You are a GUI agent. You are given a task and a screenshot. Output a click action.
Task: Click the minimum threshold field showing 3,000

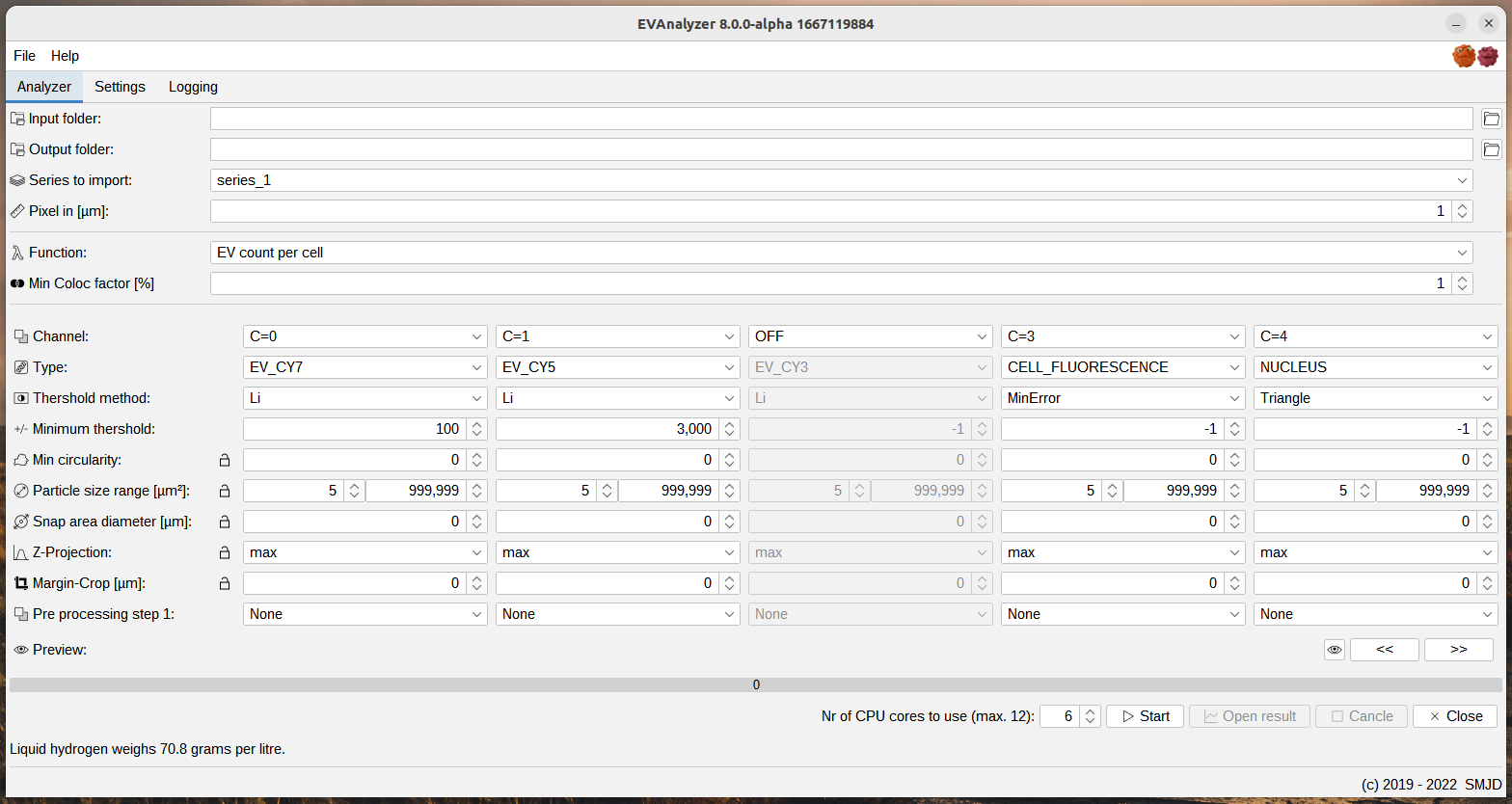(x=607, y=429)
